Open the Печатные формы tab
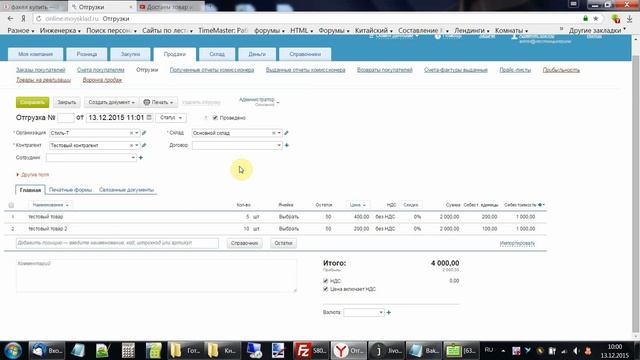This screenshot has height=360, width=640. [70, 190]
